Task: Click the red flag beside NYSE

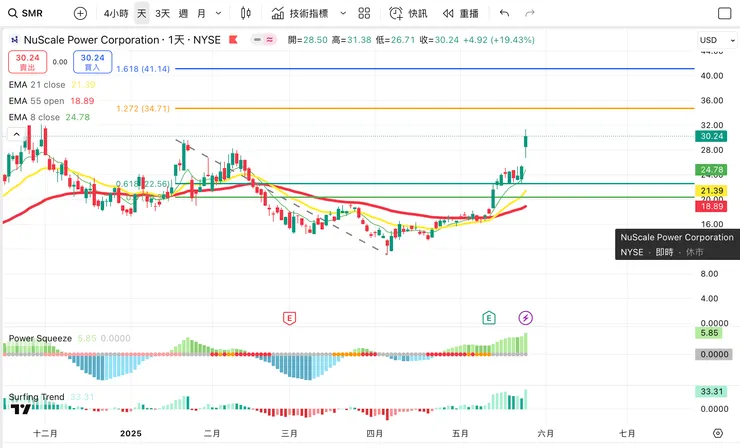Action: [x=233, y=40]
